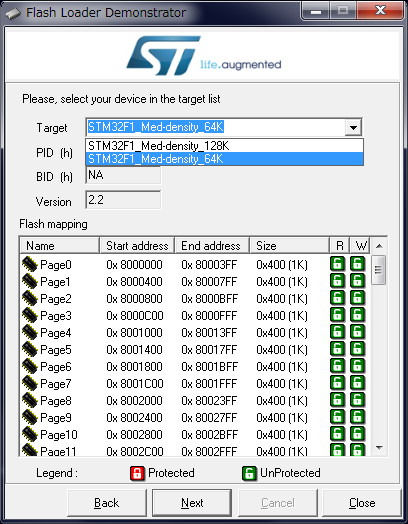Click Page3 write protection lock icon
The image size is (408, 524).
(357, 315)
